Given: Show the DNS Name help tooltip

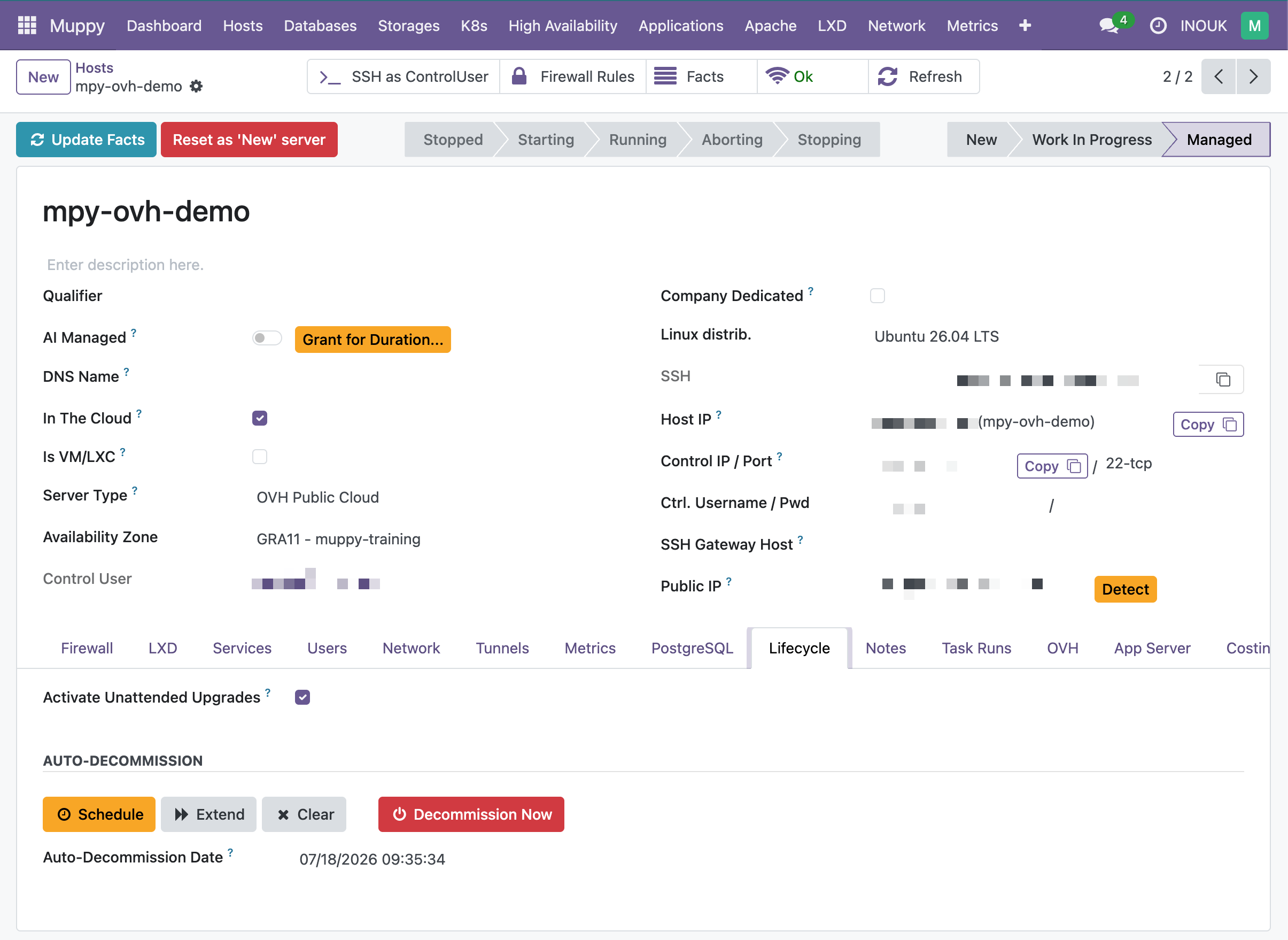Looking at the screenshot, I should point(126,372).
